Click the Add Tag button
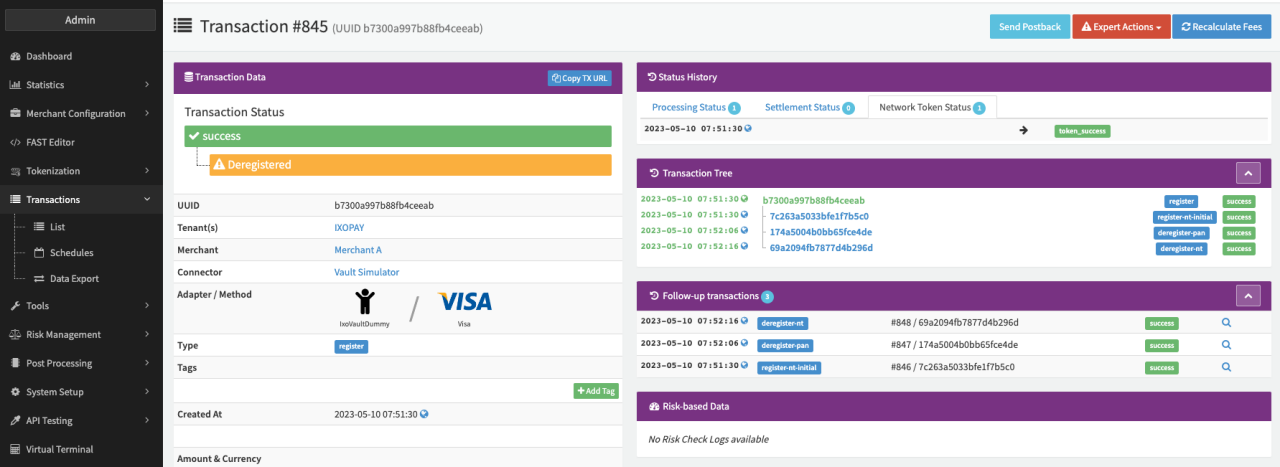 point(596,391)
